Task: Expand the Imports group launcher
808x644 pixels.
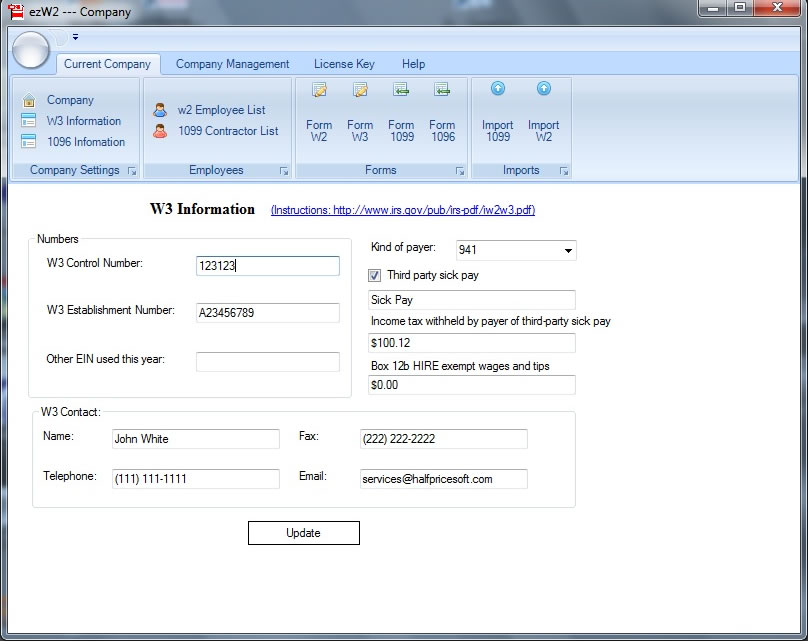Action: pos(564,171)
